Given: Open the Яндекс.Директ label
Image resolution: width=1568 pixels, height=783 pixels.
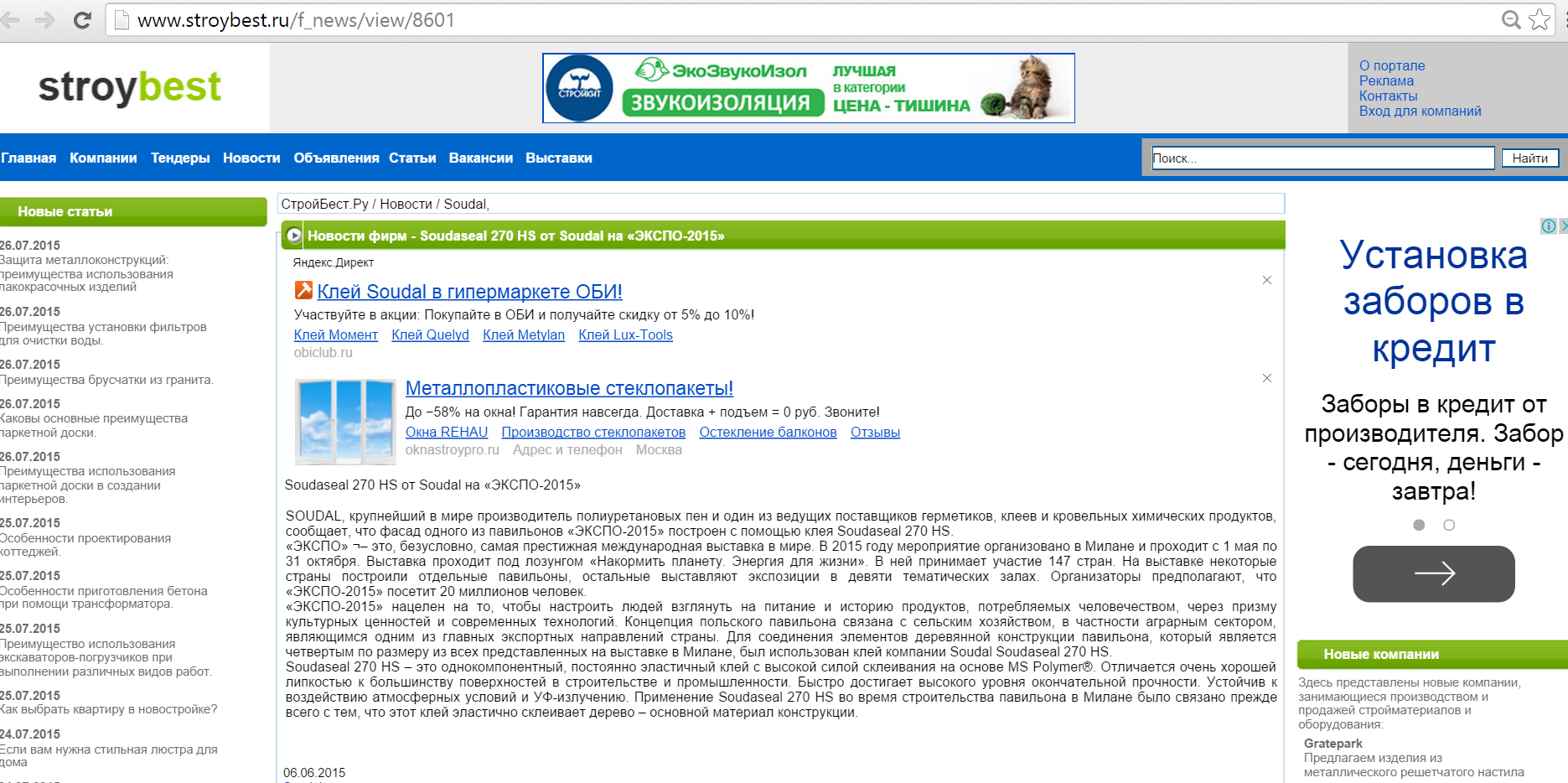Looking at the screenshot, I should click(x=334, y=262).
